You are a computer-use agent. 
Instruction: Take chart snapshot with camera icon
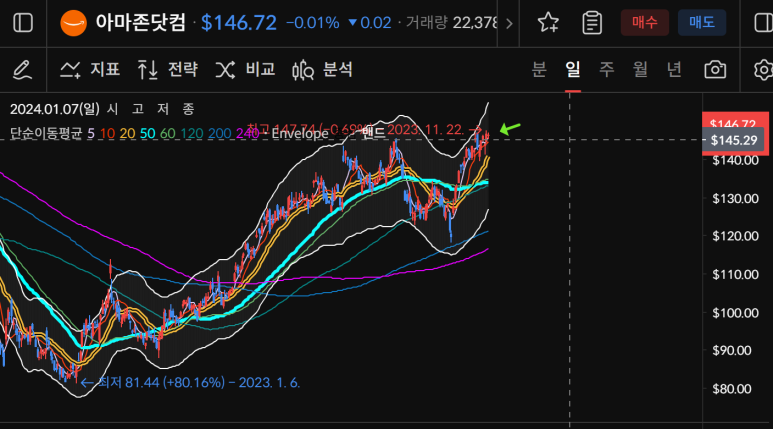click(x=715, y=70)
